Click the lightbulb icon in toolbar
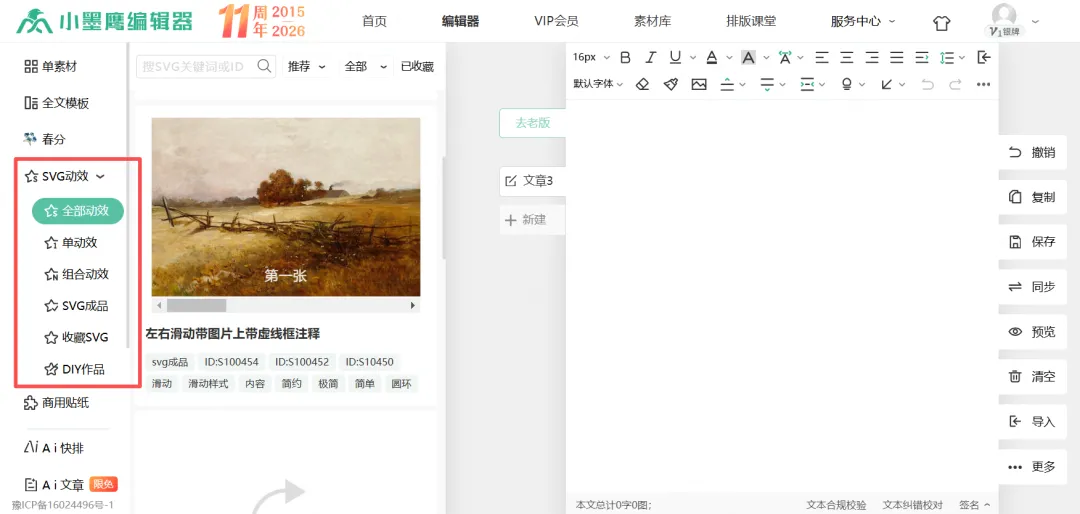 847,84
